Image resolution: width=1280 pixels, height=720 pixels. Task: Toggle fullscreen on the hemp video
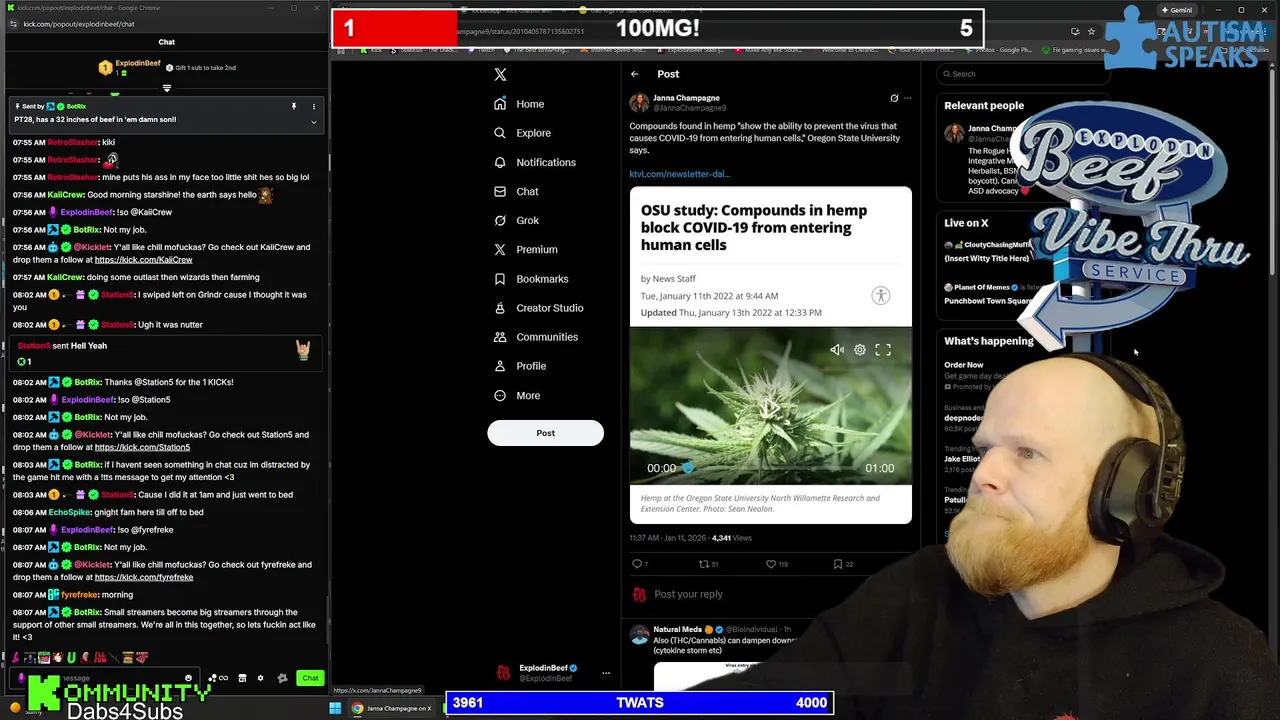point(883,350)
